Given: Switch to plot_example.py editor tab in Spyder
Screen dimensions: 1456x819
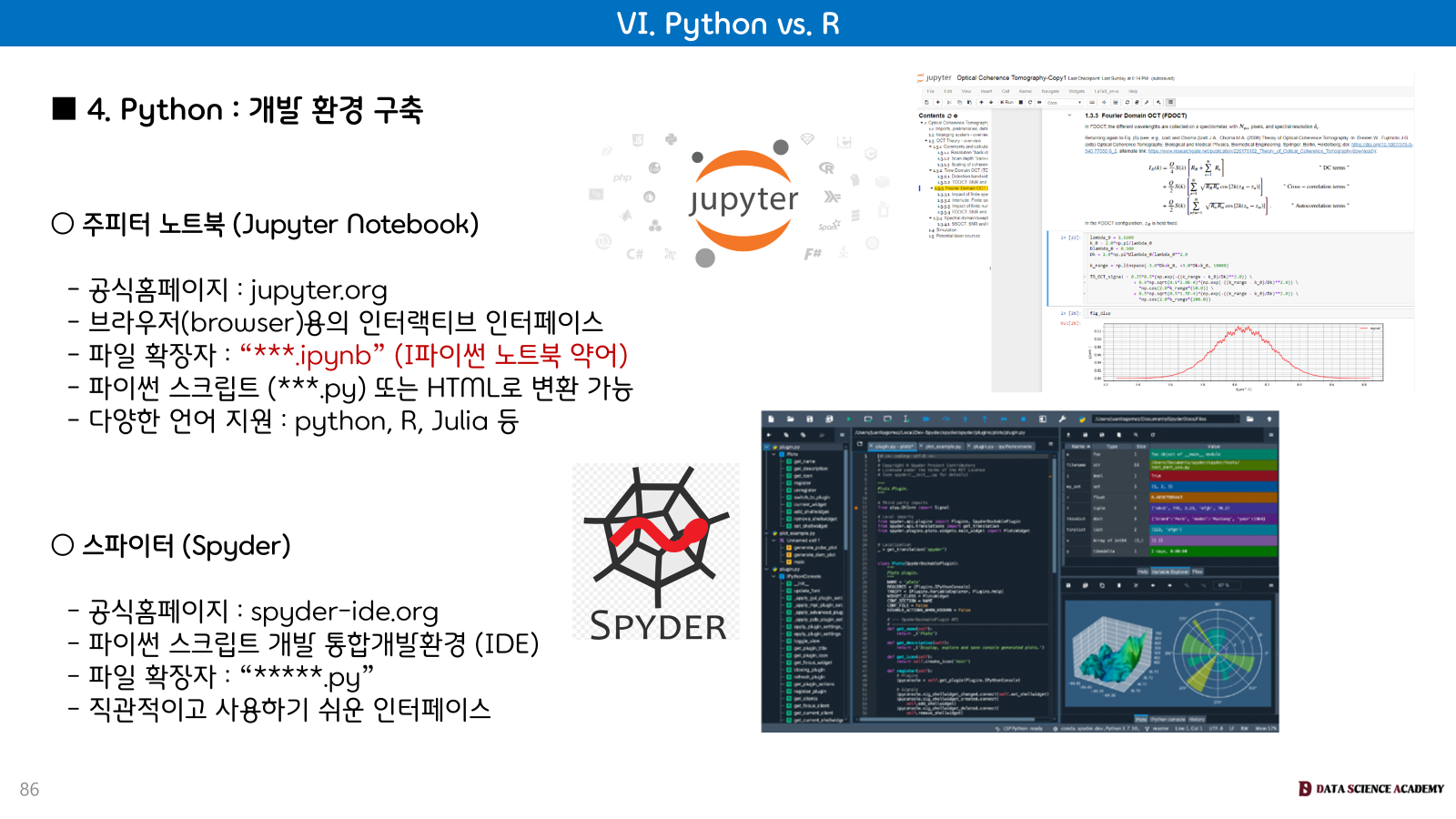Looking at the screenshot, I should 941,446.
